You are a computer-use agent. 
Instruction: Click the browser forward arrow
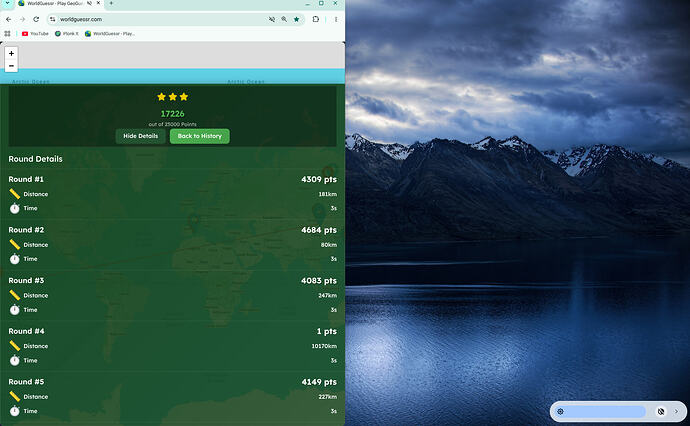(22, 19)
